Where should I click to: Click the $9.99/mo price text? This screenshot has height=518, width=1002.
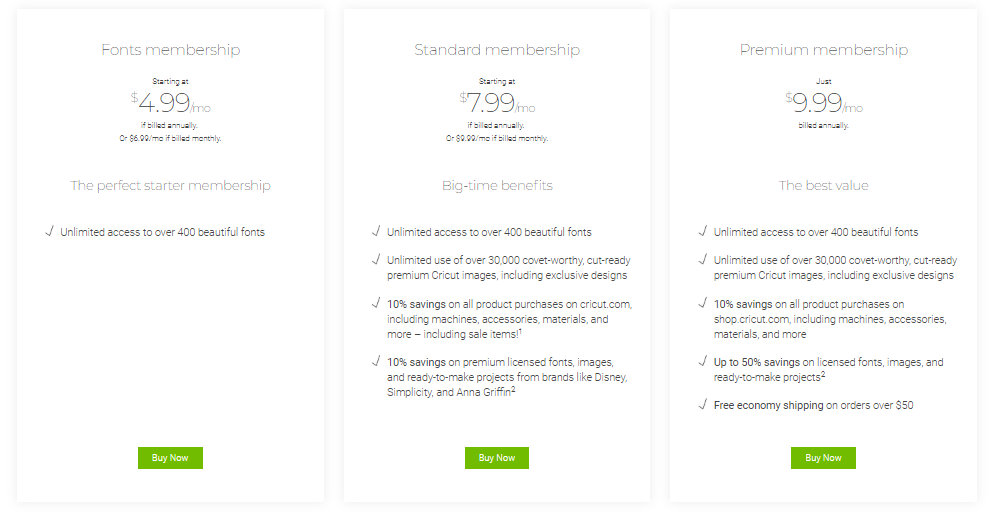click(x=824, y=102)
